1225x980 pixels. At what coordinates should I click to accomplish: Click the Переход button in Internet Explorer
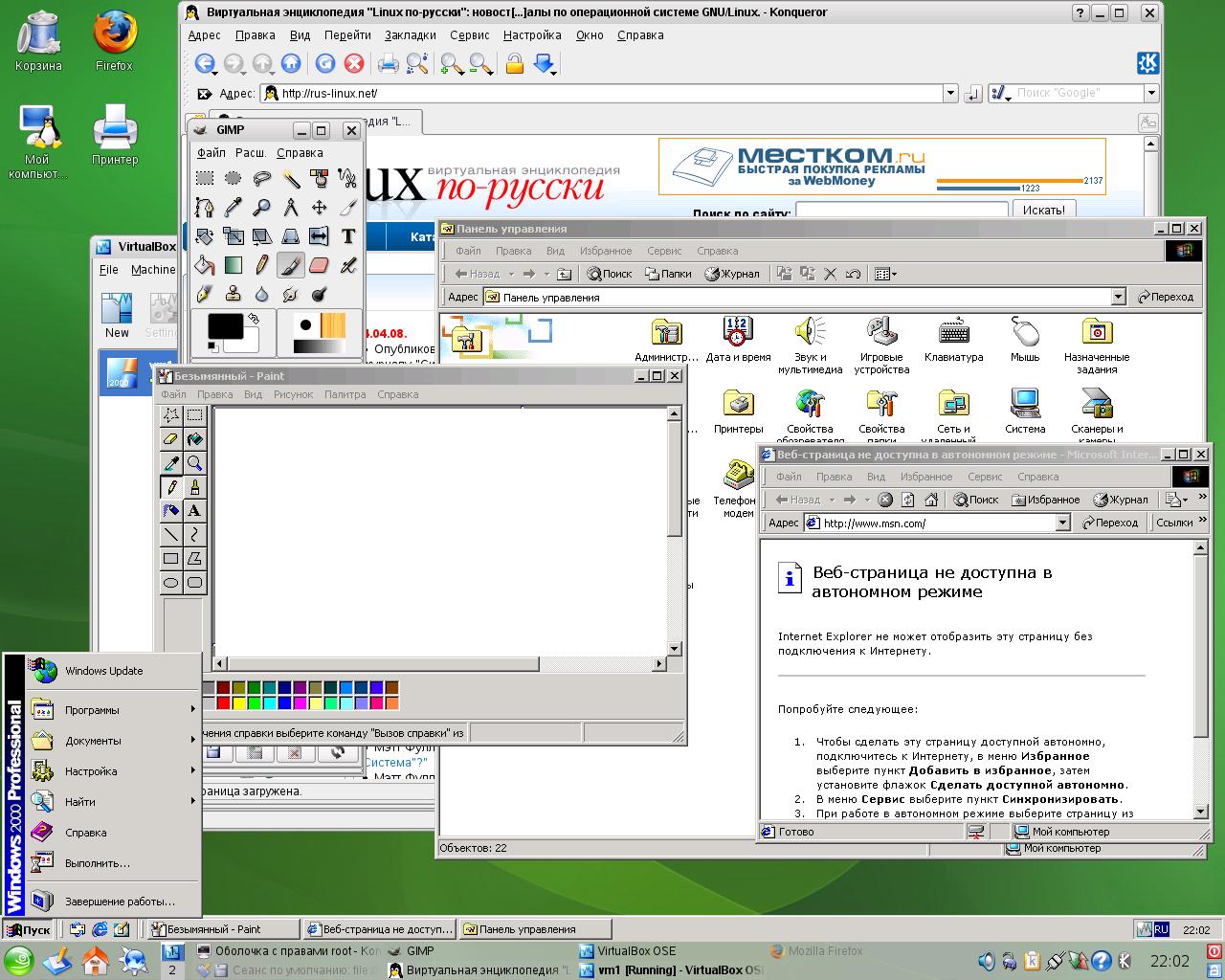[1110, 523]
